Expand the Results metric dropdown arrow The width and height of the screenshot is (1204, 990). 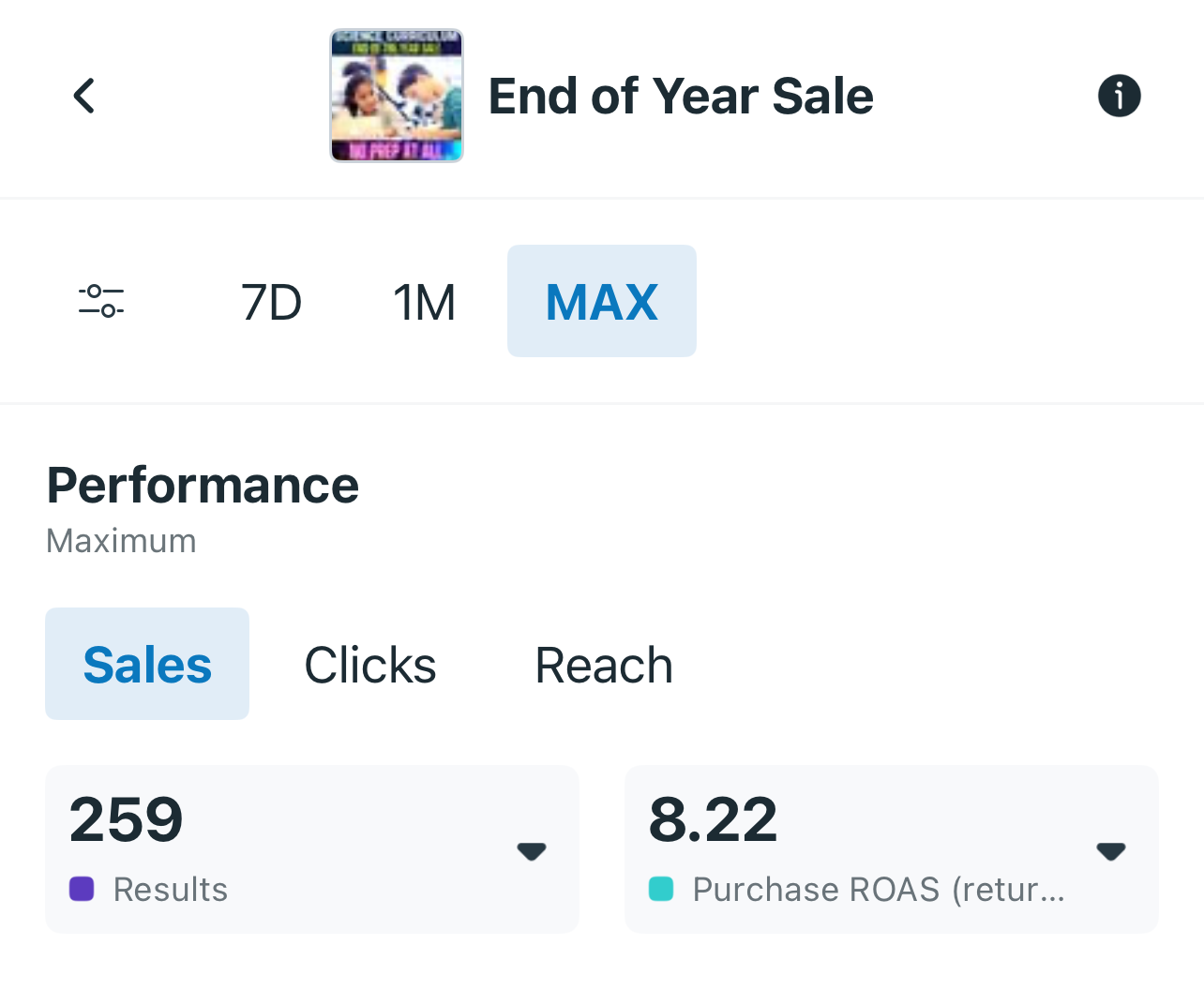point(532,851)
